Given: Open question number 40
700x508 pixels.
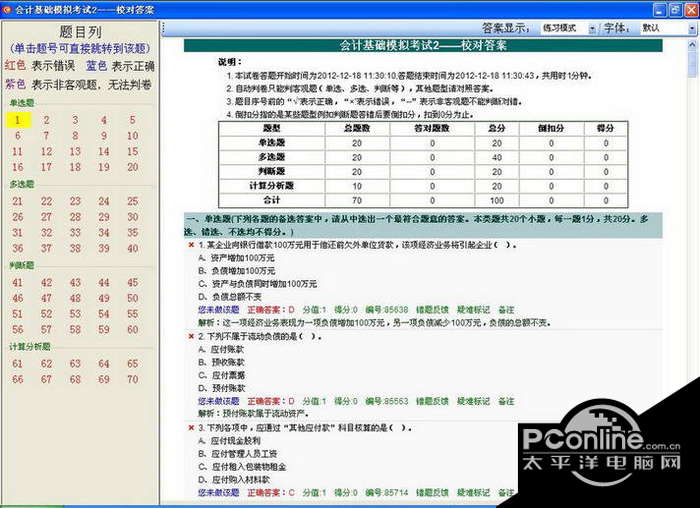Looking at the screenshot, I should coord(133,248).
